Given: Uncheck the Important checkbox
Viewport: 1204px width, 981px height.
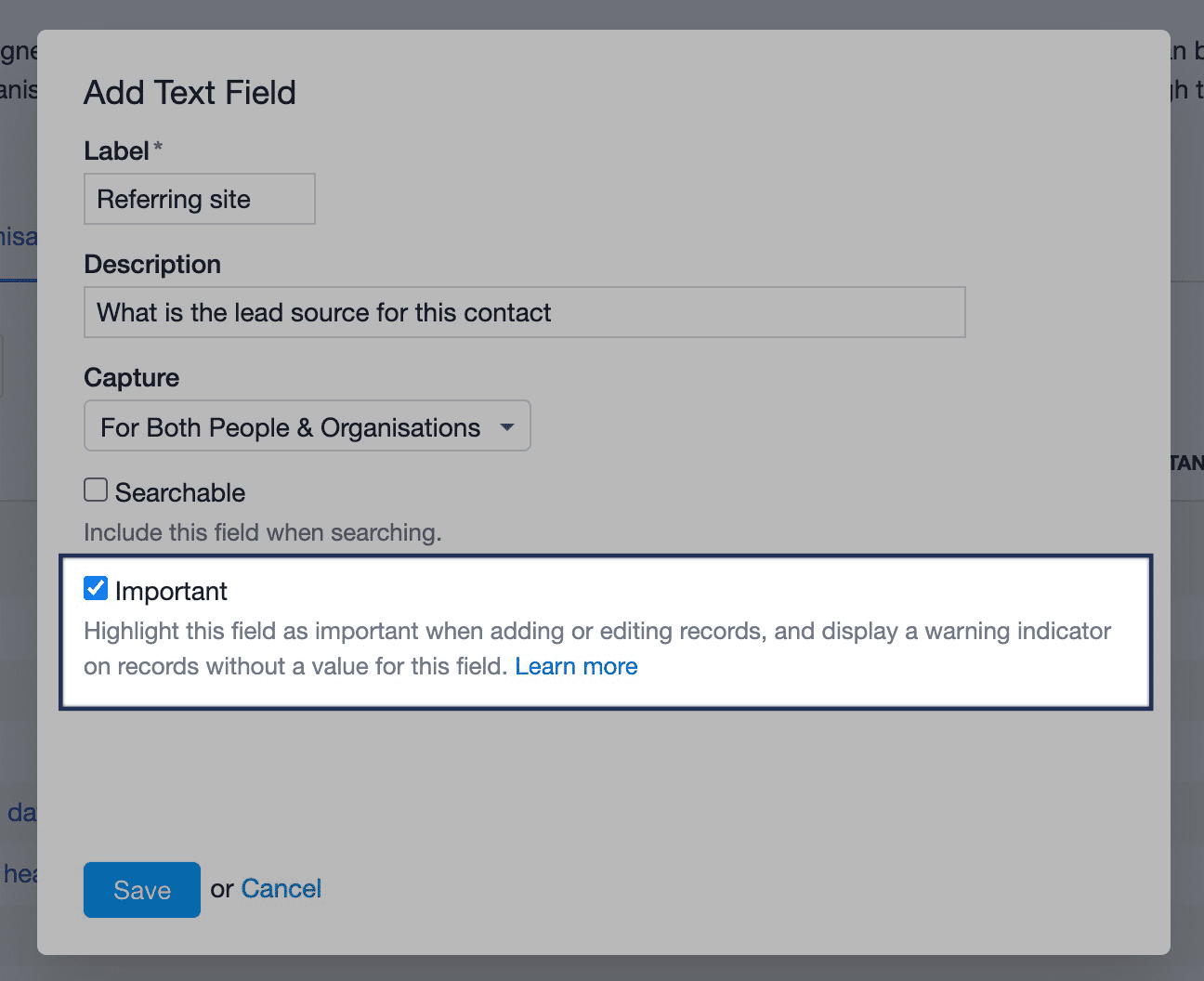Looking at the screenshot, I should pos(96,588).
